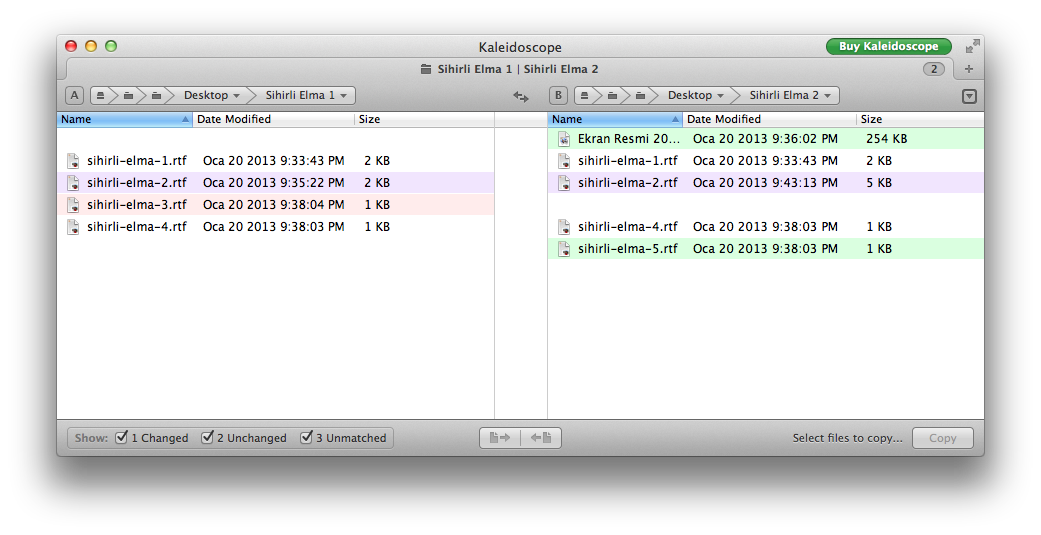The height and width of the screenshot is (535, 1041).
Task: Uncheck the 2 Unchanged filter
Action: point(207,438)
